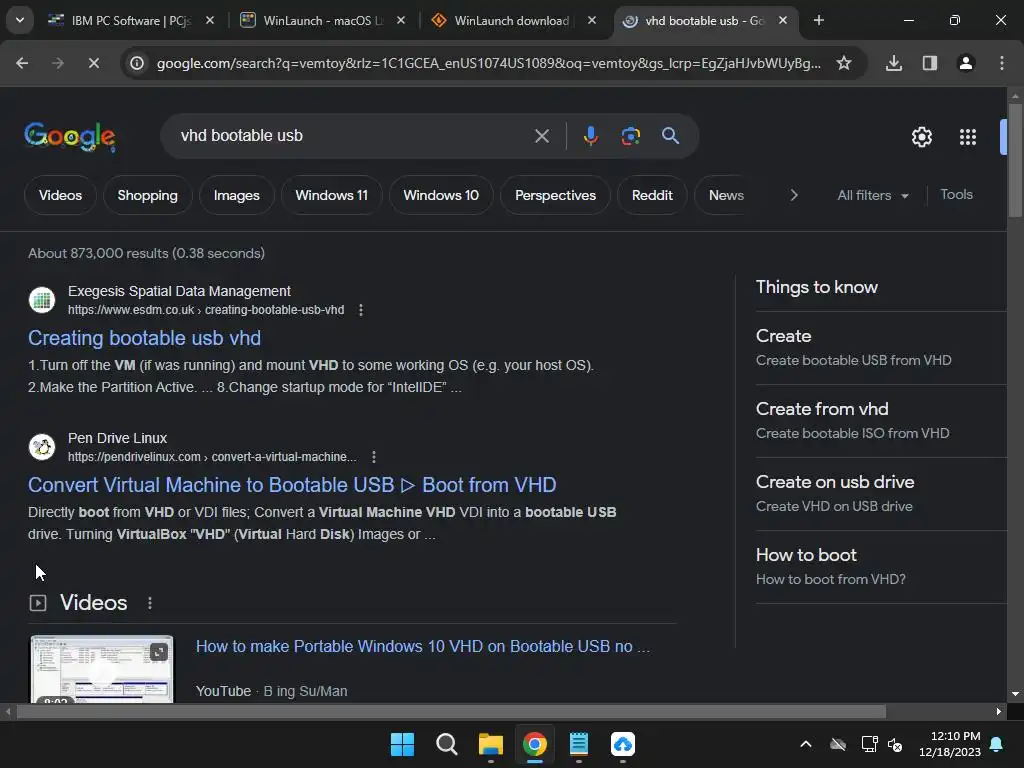This screenshot has width=1024, height=768.
Task: Submit search with magnifier icon
Action: click(x=670, y=136)
